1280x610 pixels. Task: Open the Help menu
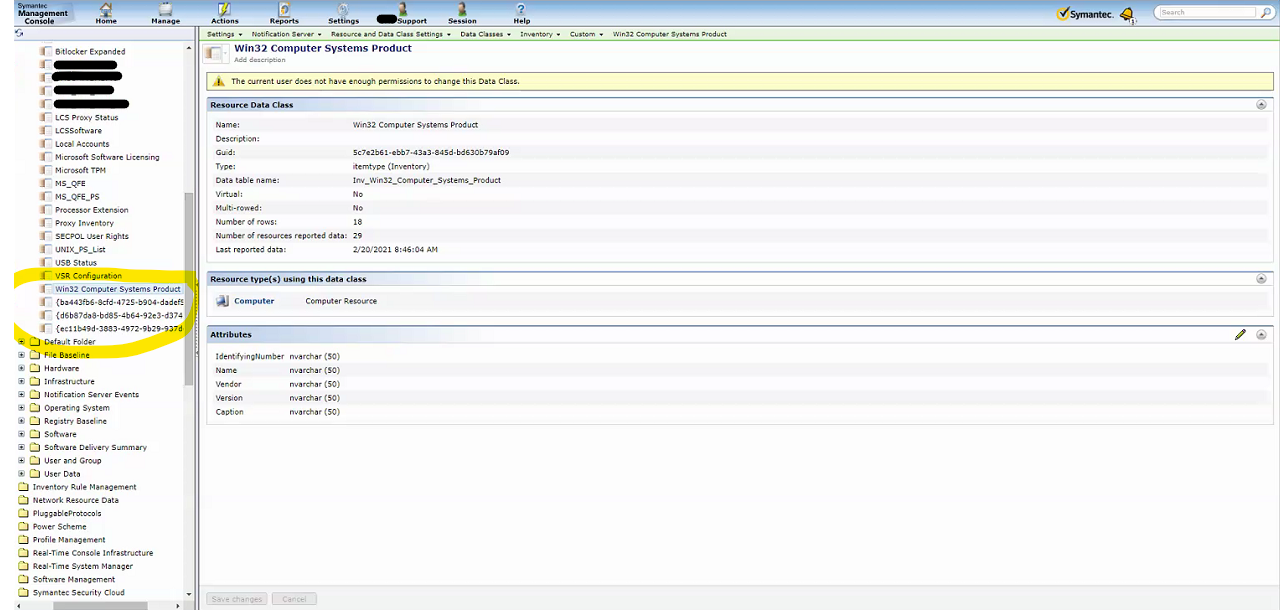[521, 13]
